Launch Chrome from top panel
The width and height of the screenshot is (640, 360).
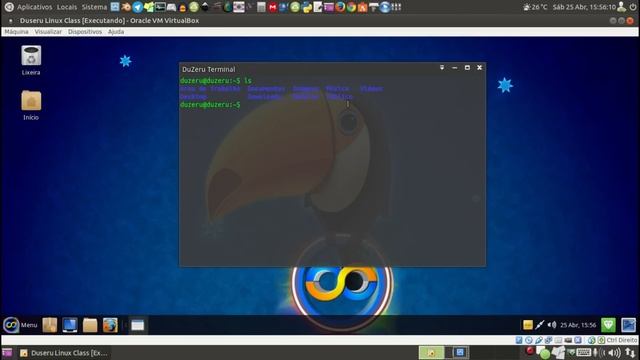tap(351, 7)
